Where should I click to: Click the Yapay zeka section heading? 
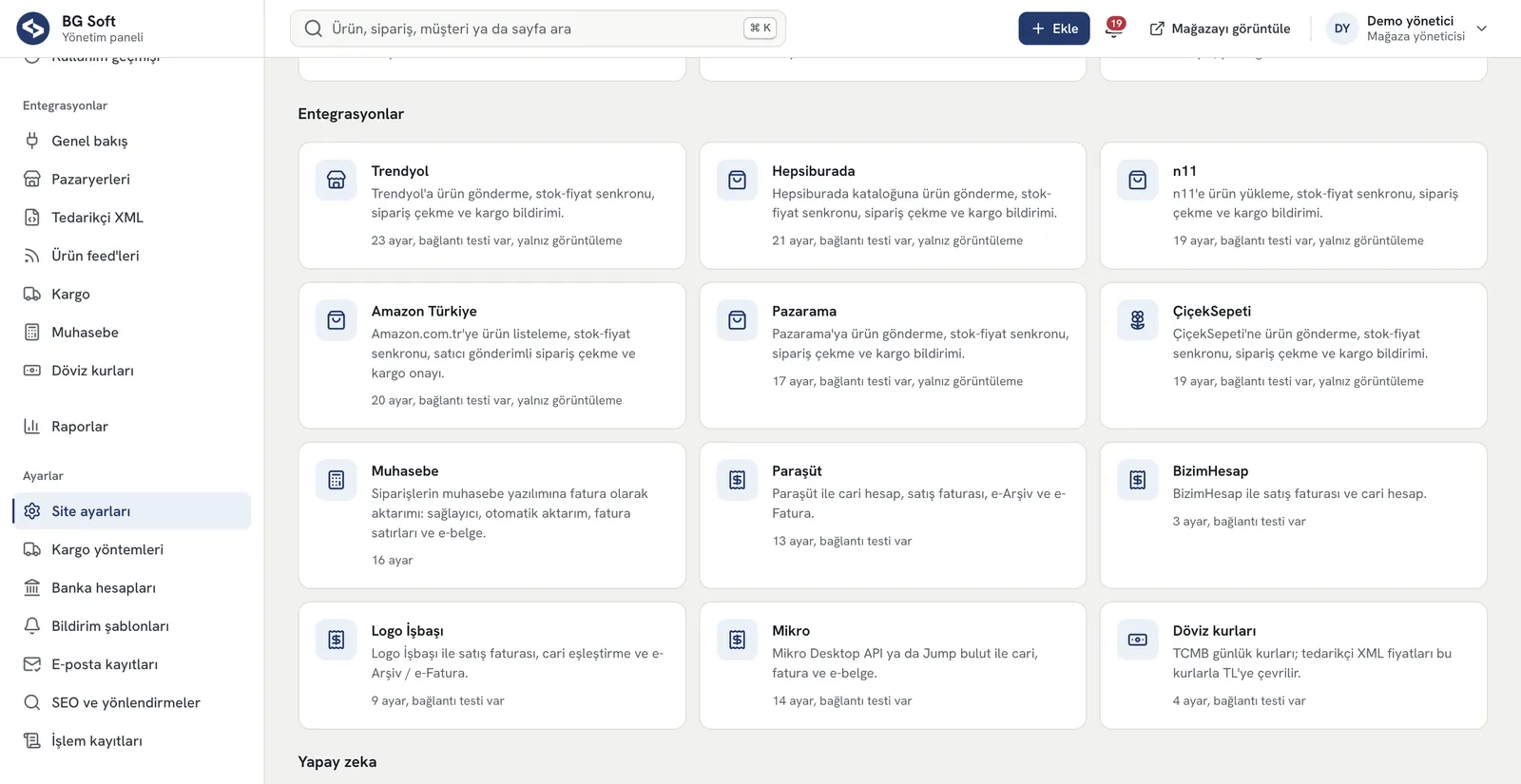click(x=337, y=762)
